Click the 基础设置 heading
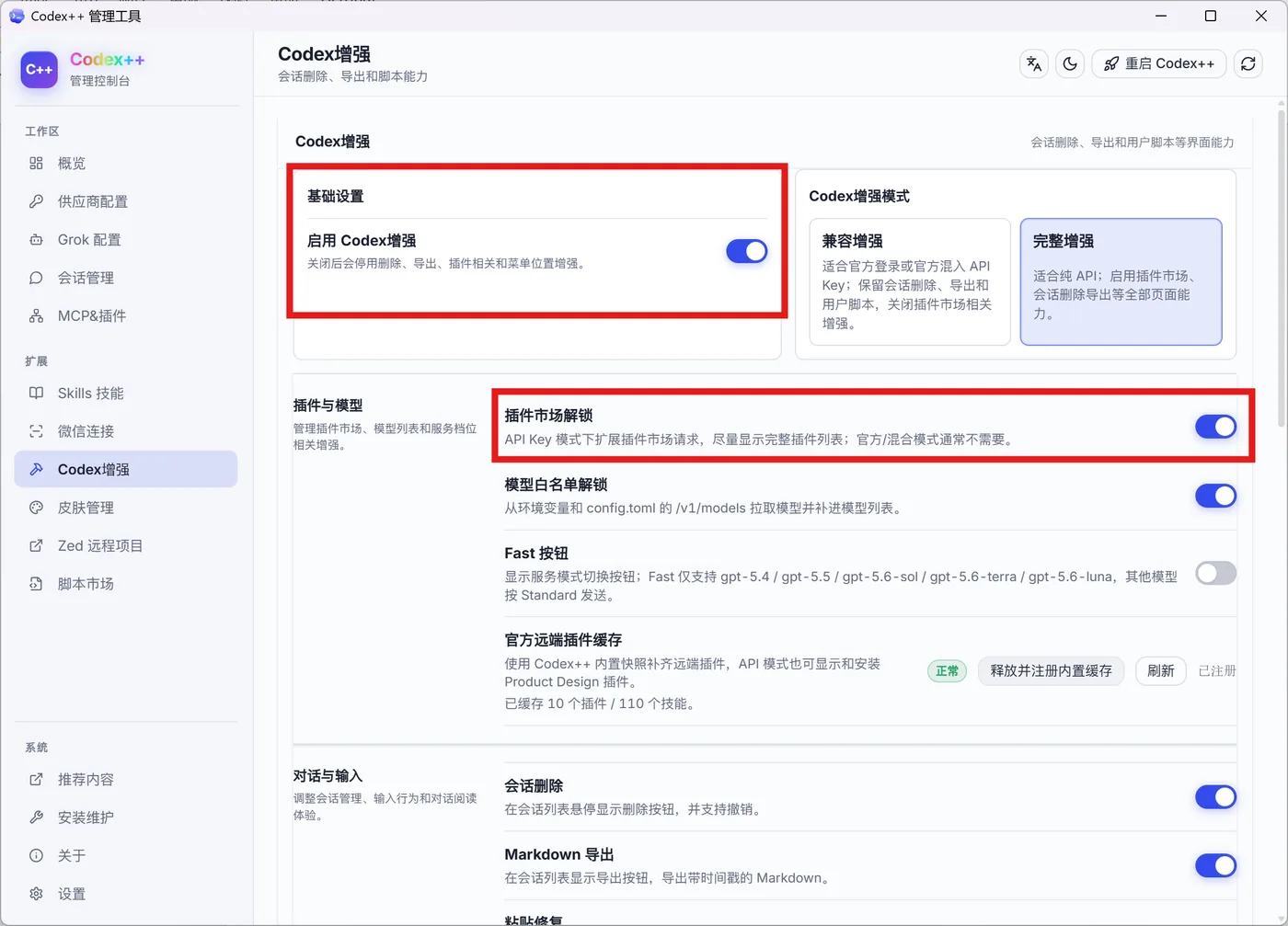 tap(335, 196)
